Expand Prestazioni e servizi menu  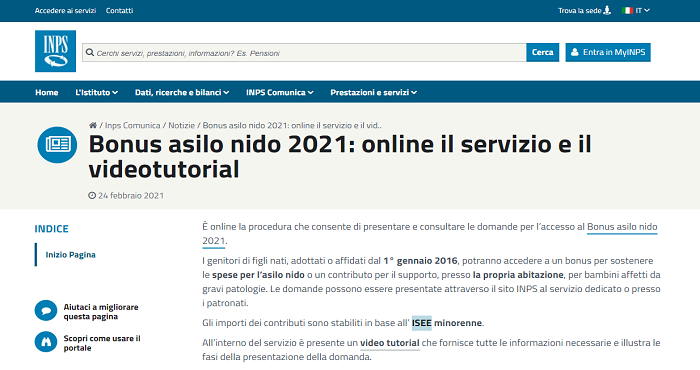tap(374, 92)
